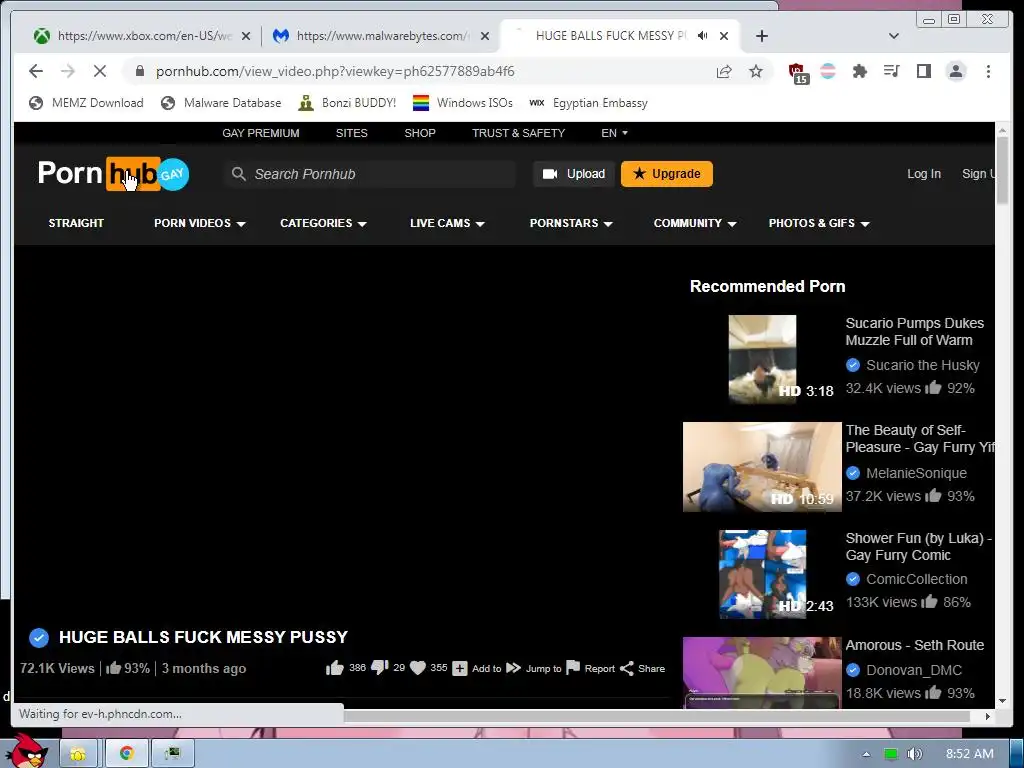Open the Chrome icon in the taskbar
The height and width of the screenshot is (768, 1024).
(126, 753)
